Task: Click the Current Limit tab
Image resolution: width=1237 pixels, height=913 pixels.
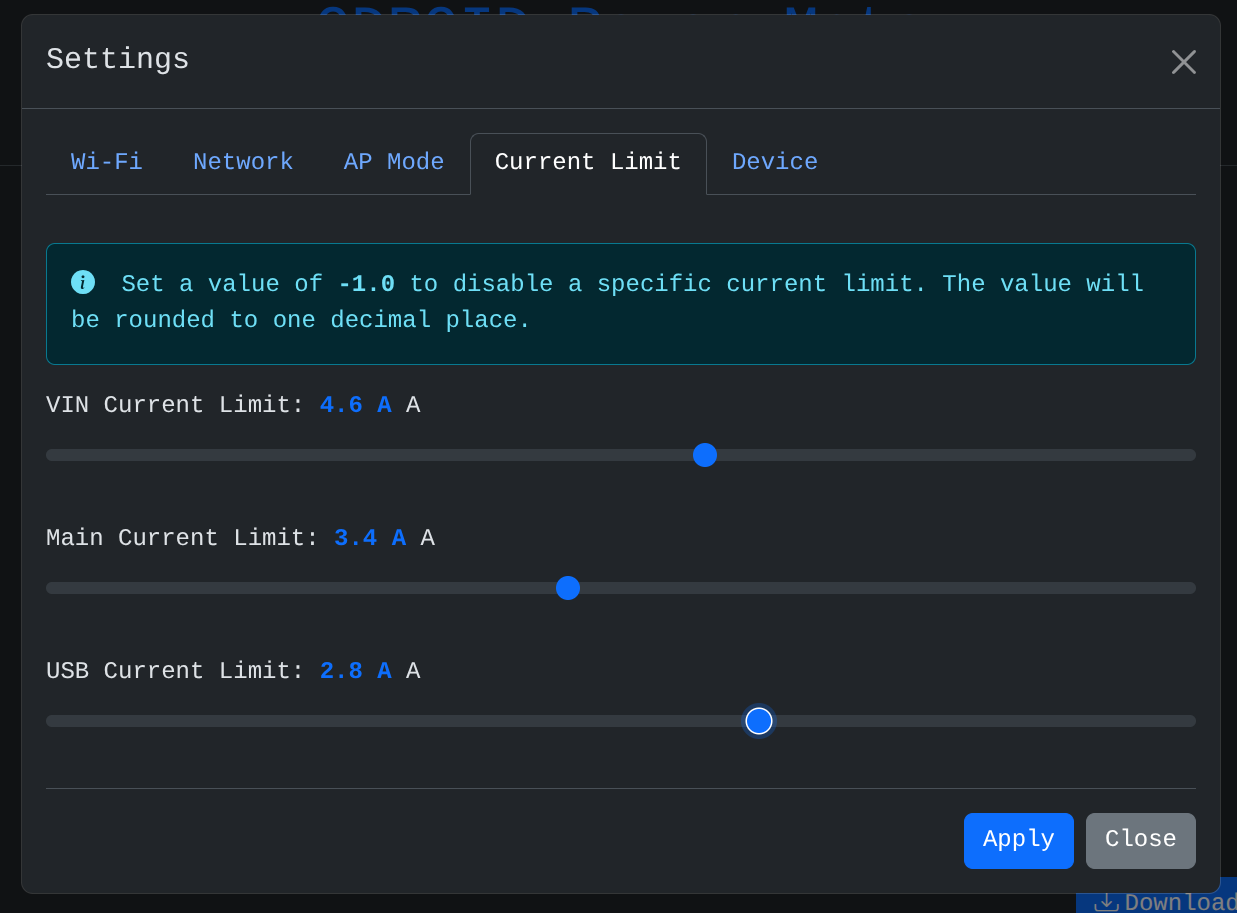Action: tap(588, 162)
